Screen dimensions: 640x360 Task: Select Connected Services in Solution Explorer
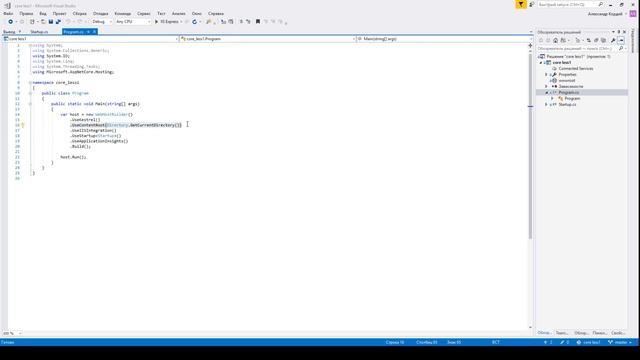[x=576, y=69]
